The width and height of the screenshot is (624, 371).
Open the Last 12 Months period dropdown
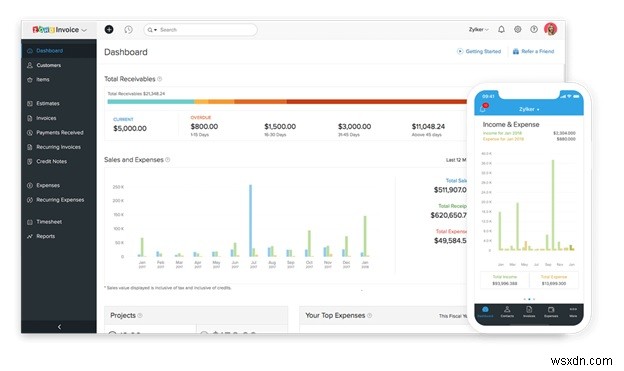click(456, 160)
